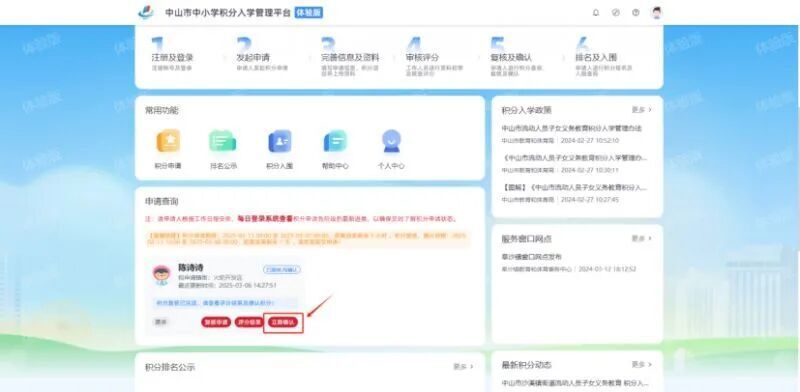Viewport: 800px width, 392px height.
Task: Click the grey 更多 button in applicant card
Action: [161, 322]
